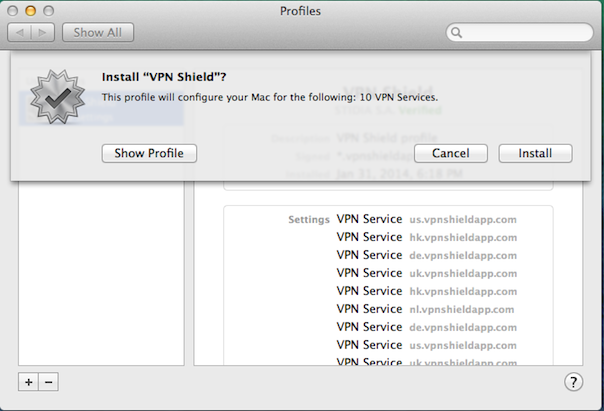Open Show Profile details
The image size is (604, 411).
149,153
